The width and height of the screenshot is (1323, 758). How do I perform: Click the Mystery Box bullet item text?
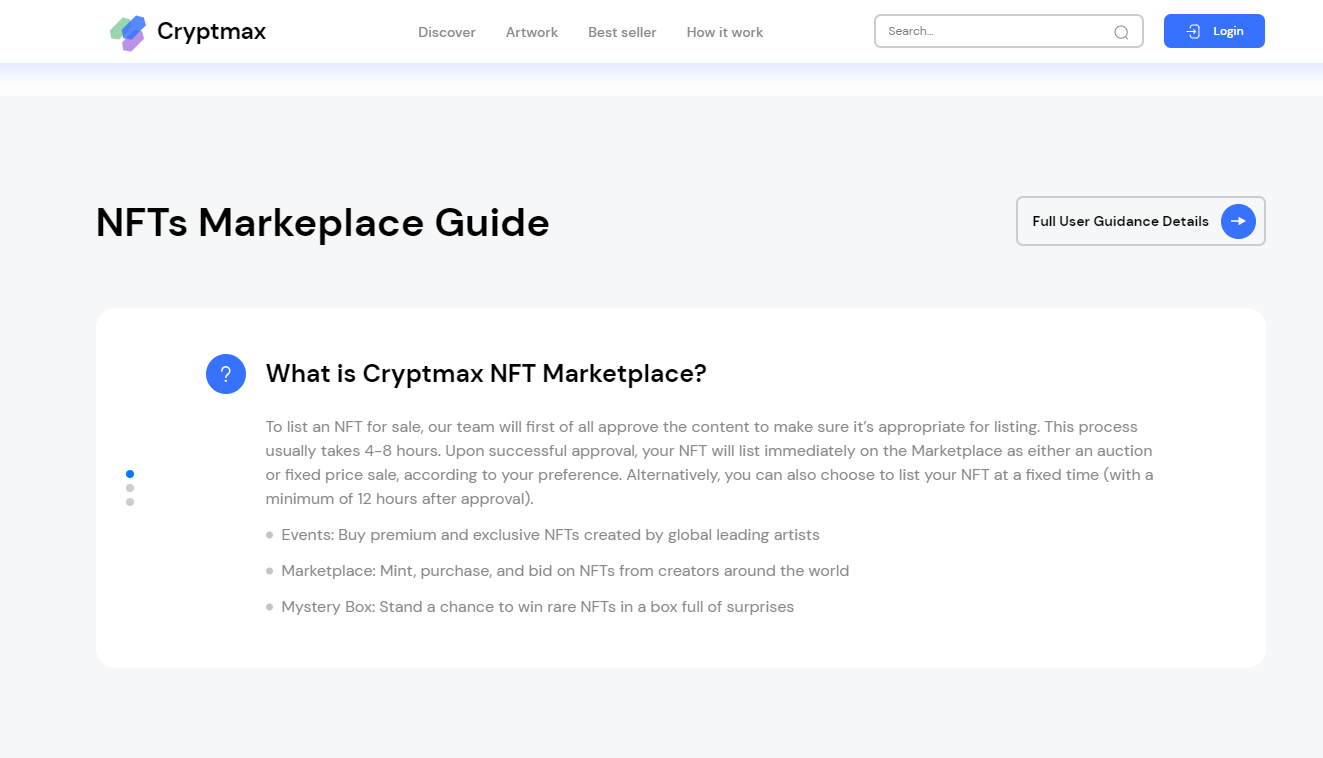click(538, 607)
